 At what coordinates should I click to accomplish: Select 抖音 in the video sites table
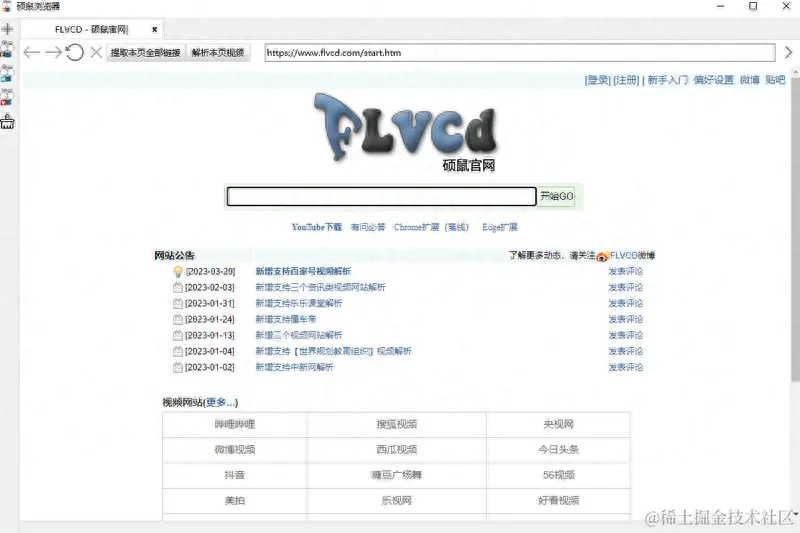(x=235, y=475)
